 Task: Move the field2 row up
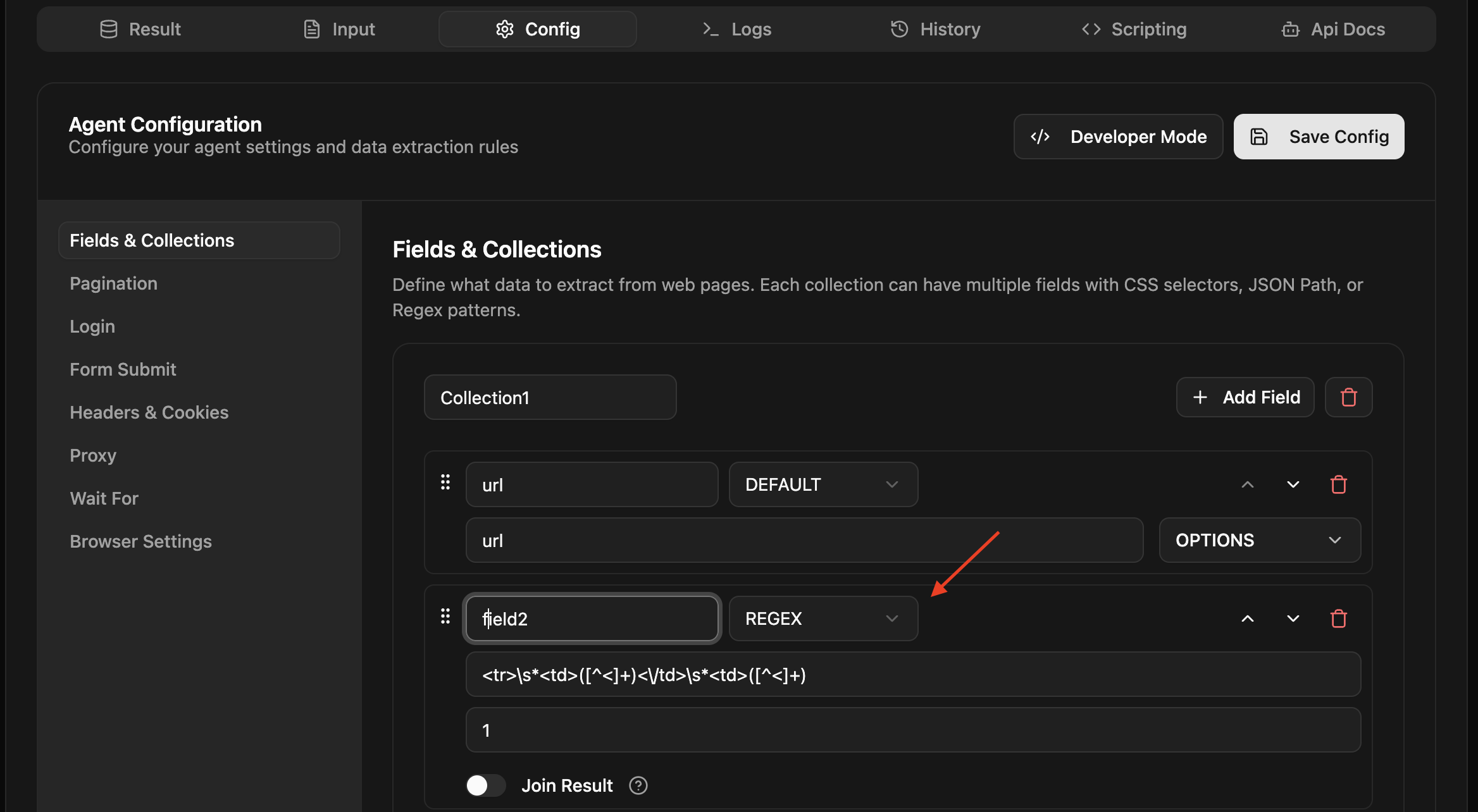tap(1247, 618)
